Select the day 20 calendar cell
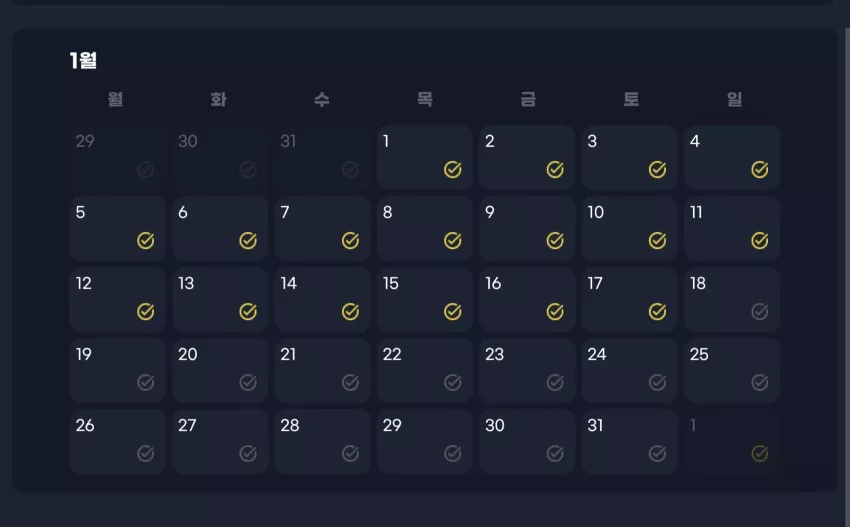The width and height of the screenshot is (850, 527). coord(220,371)
